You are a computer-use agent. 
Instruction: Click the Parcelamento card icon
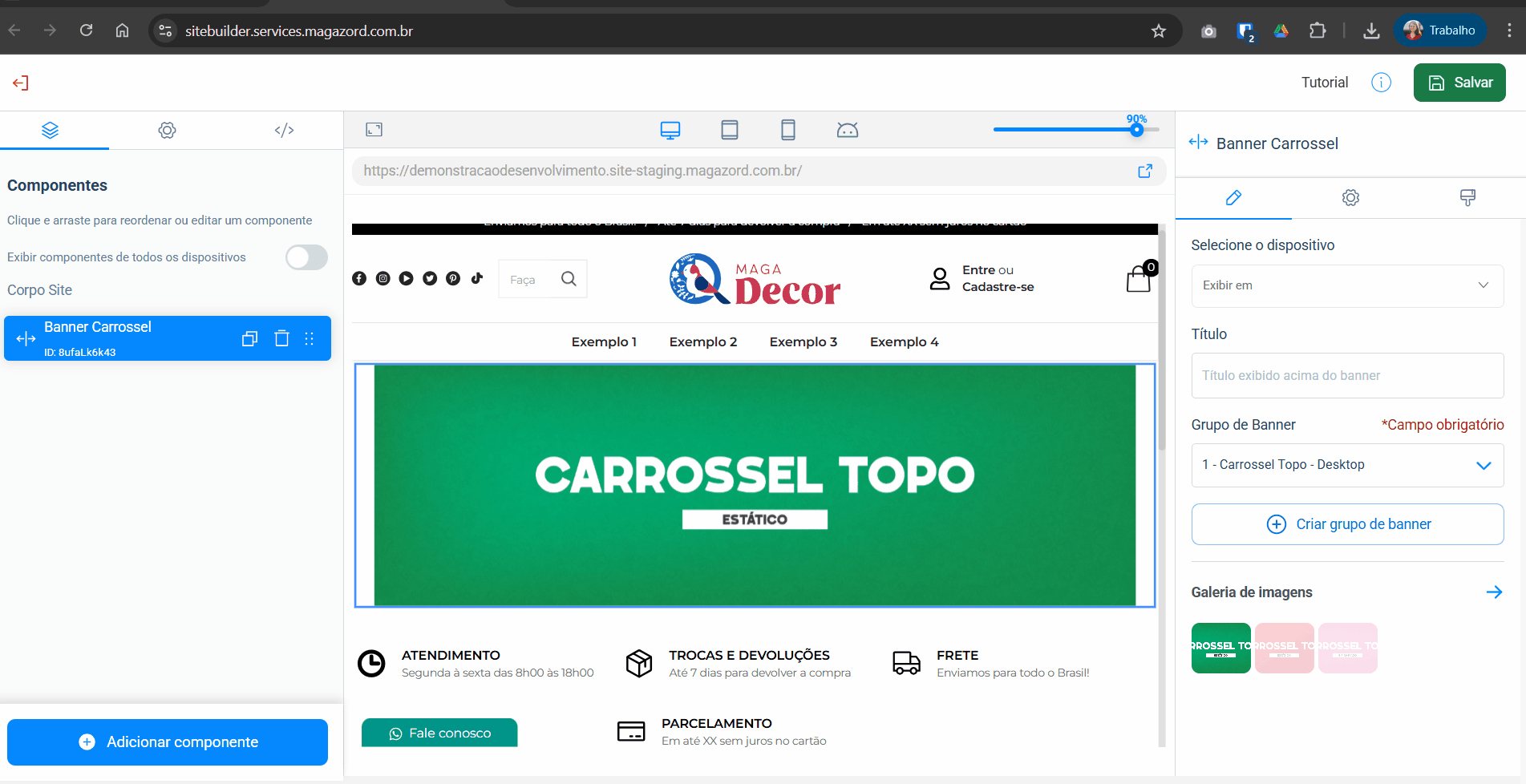tap(631, 731)
